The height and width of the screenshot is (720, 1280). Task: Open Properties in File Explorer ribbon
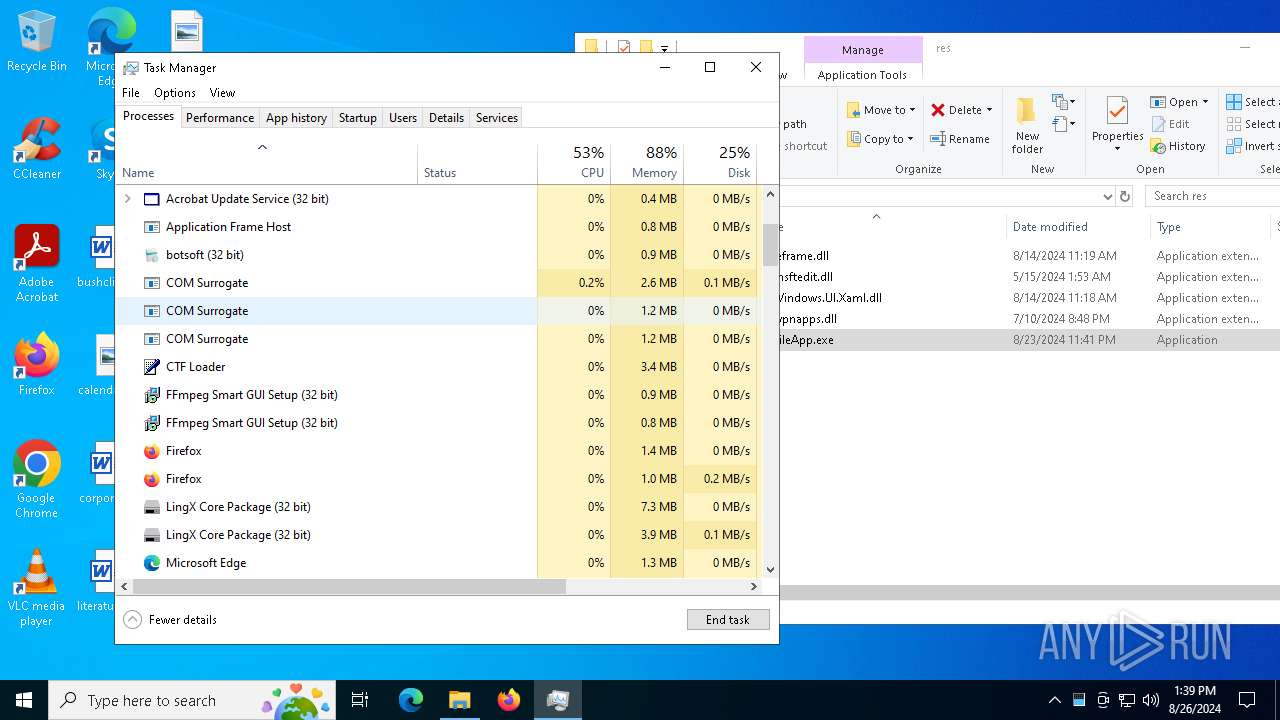tap(1117, 125)
